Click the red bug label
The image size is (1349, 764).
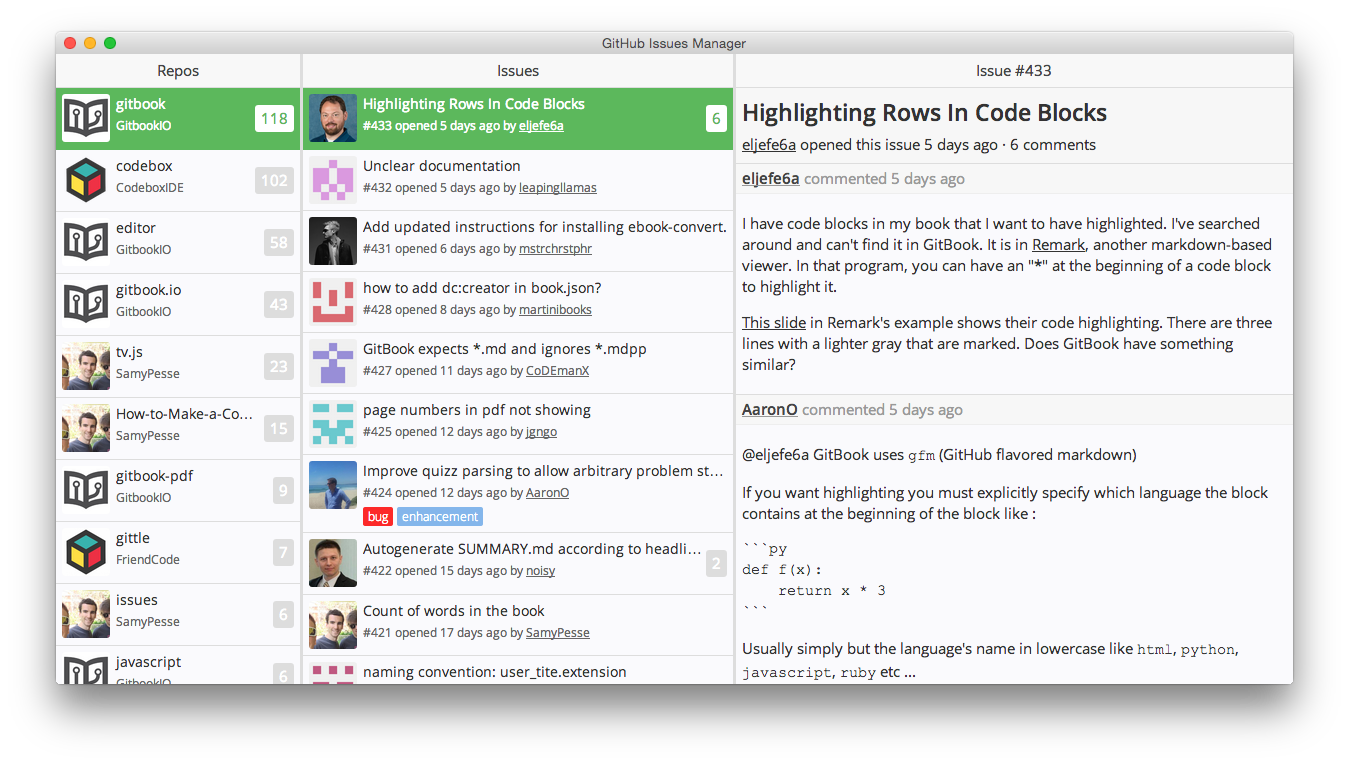pyautogui.click(x=378, y=517)
